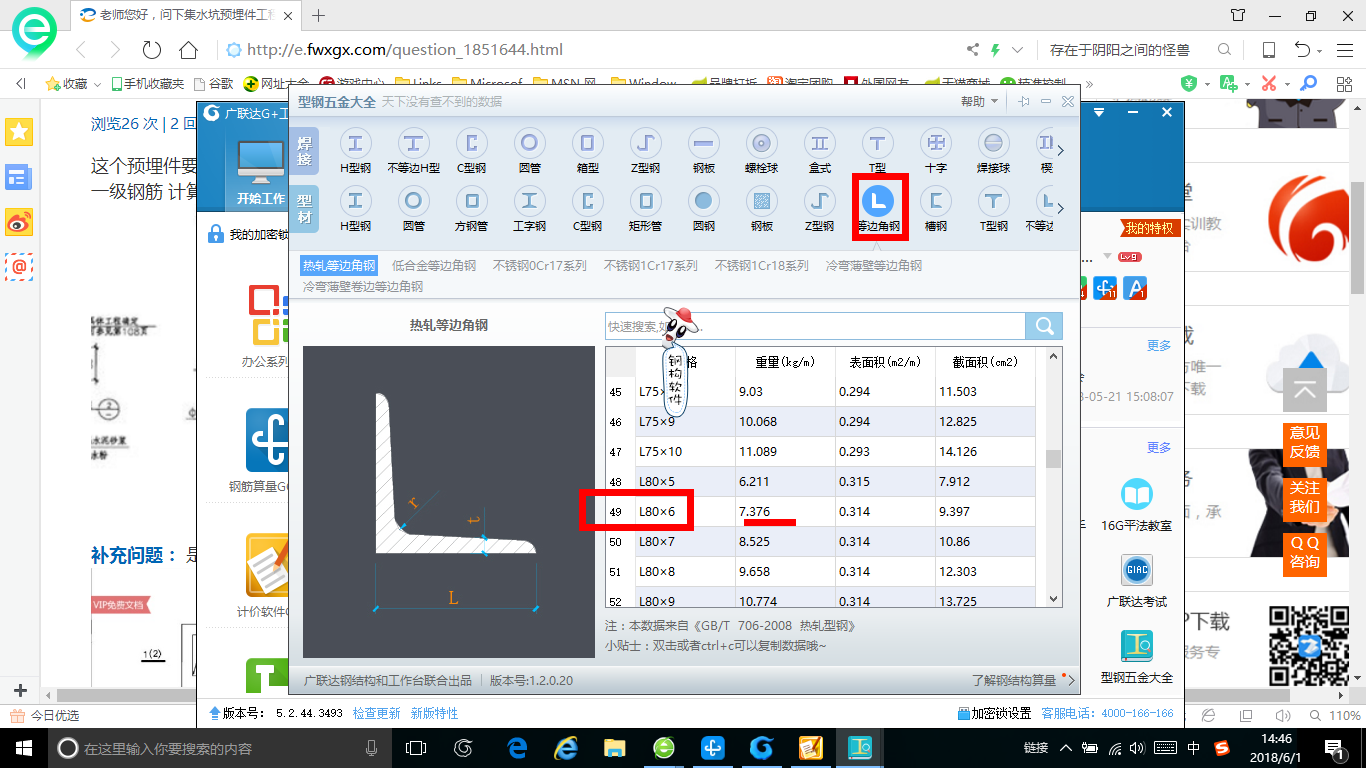Click the quick search magnifier button
This screenshot has width=1366, height=768.
pos(1044,326)
